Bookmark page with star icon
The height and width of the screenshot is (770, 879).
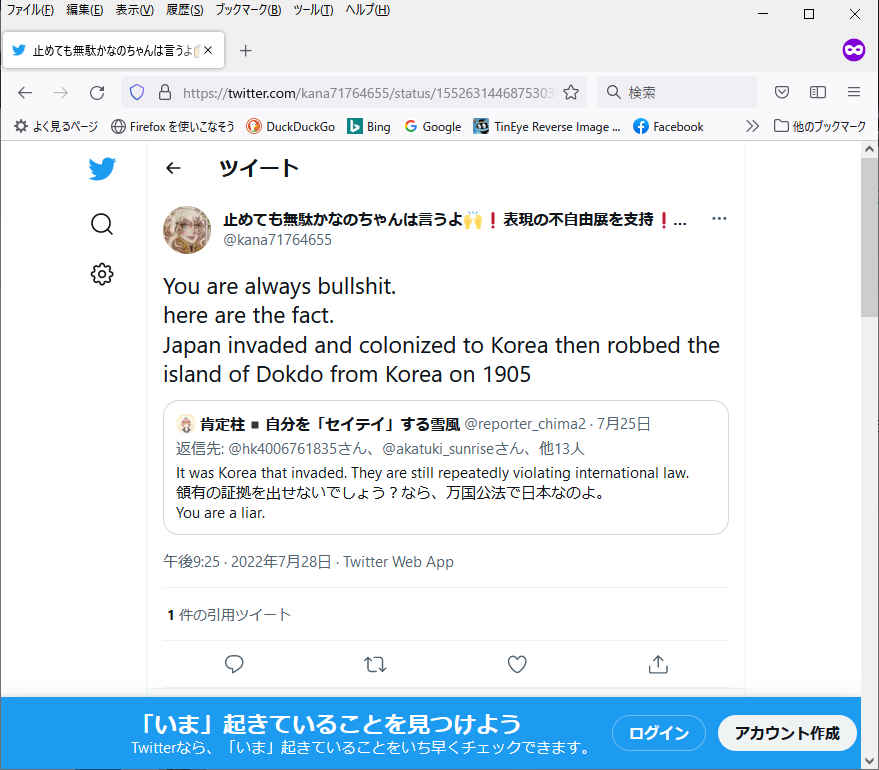click(x=571, y=92)
